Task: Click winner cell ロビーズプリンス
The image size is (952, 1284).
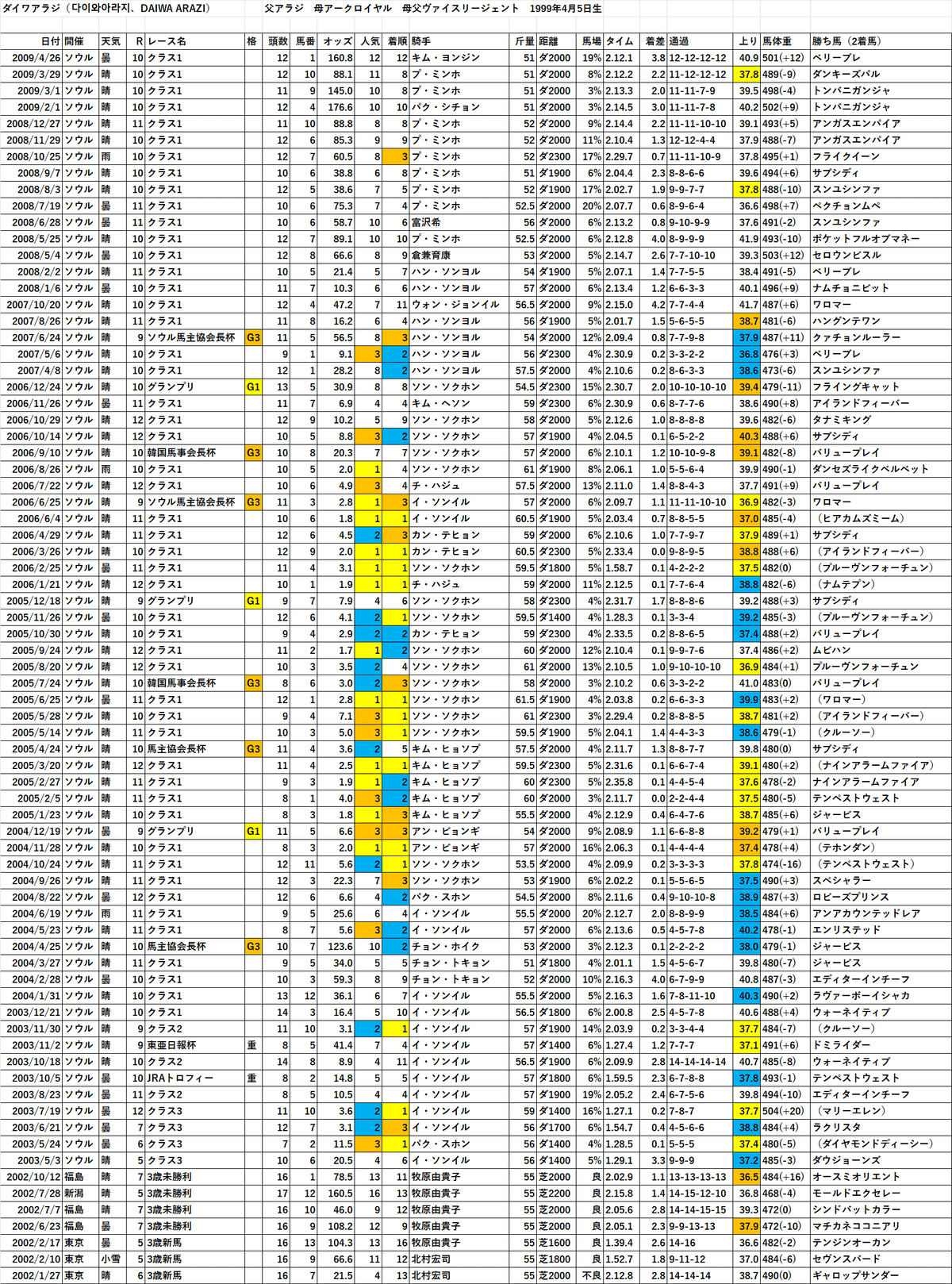Action: [x=851, y=897]
